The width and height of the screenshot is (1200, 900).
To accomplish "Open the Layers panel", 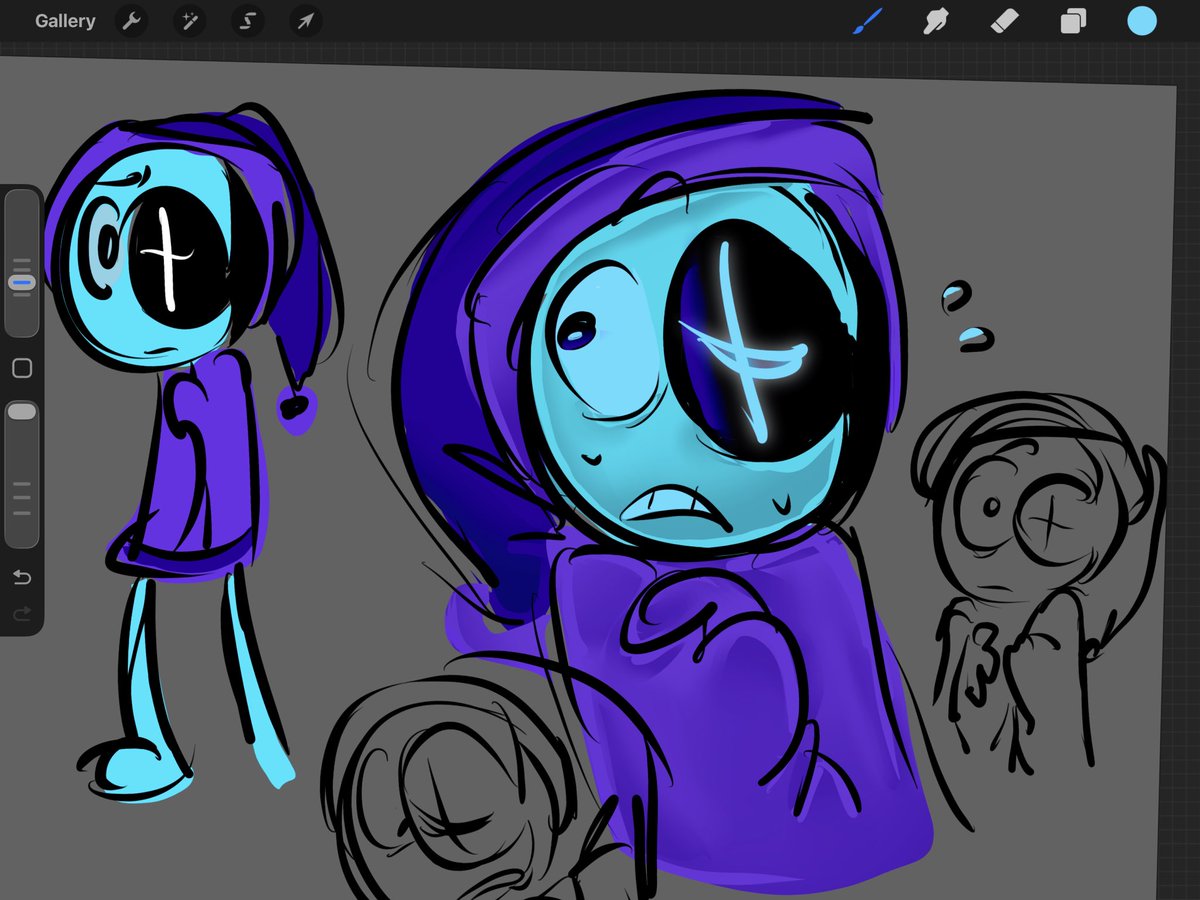I will (1073, 21).
